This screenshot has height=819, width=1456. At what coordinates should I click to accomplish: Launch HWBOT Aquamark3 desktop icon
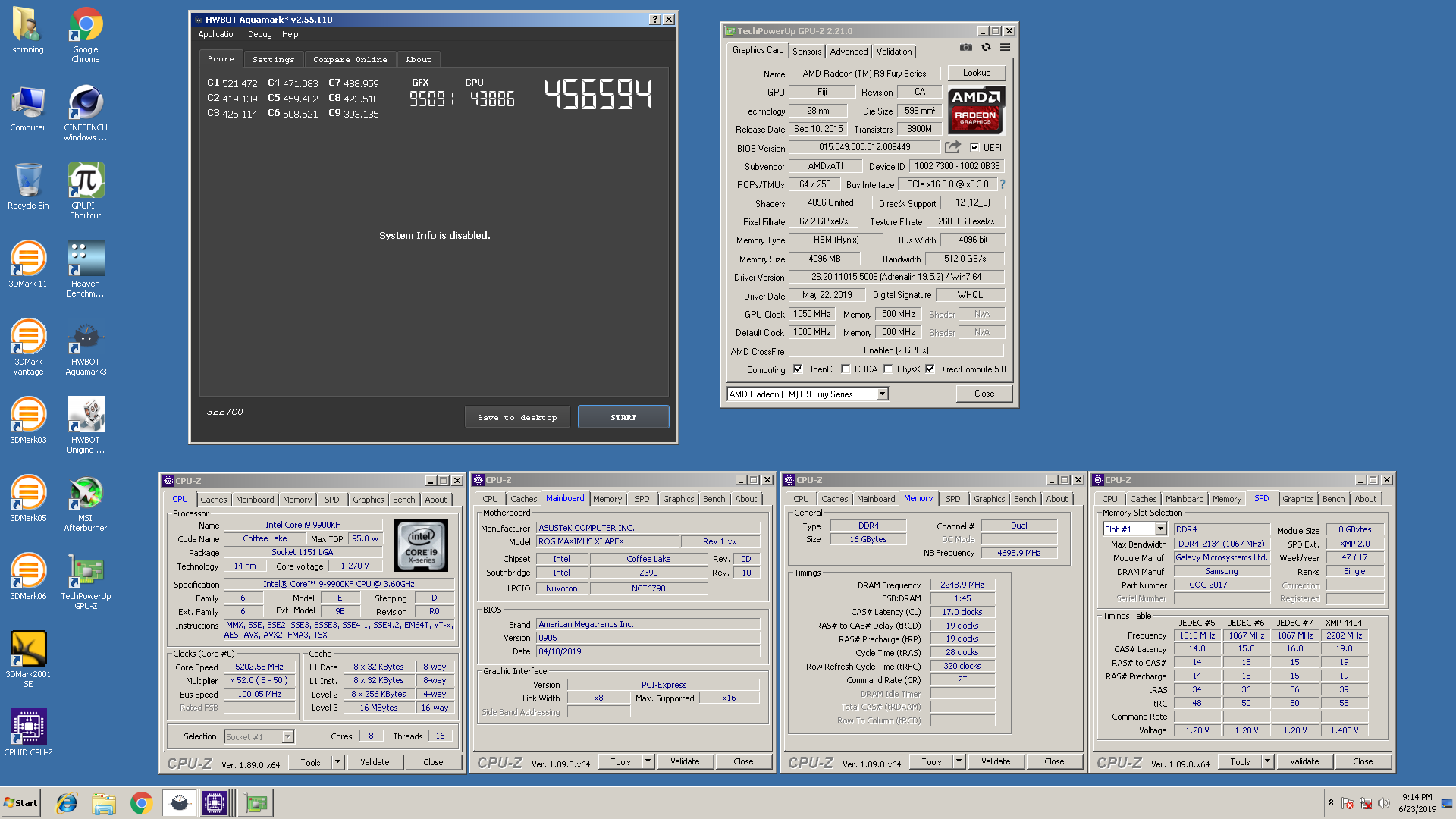[x=86, y=347]
